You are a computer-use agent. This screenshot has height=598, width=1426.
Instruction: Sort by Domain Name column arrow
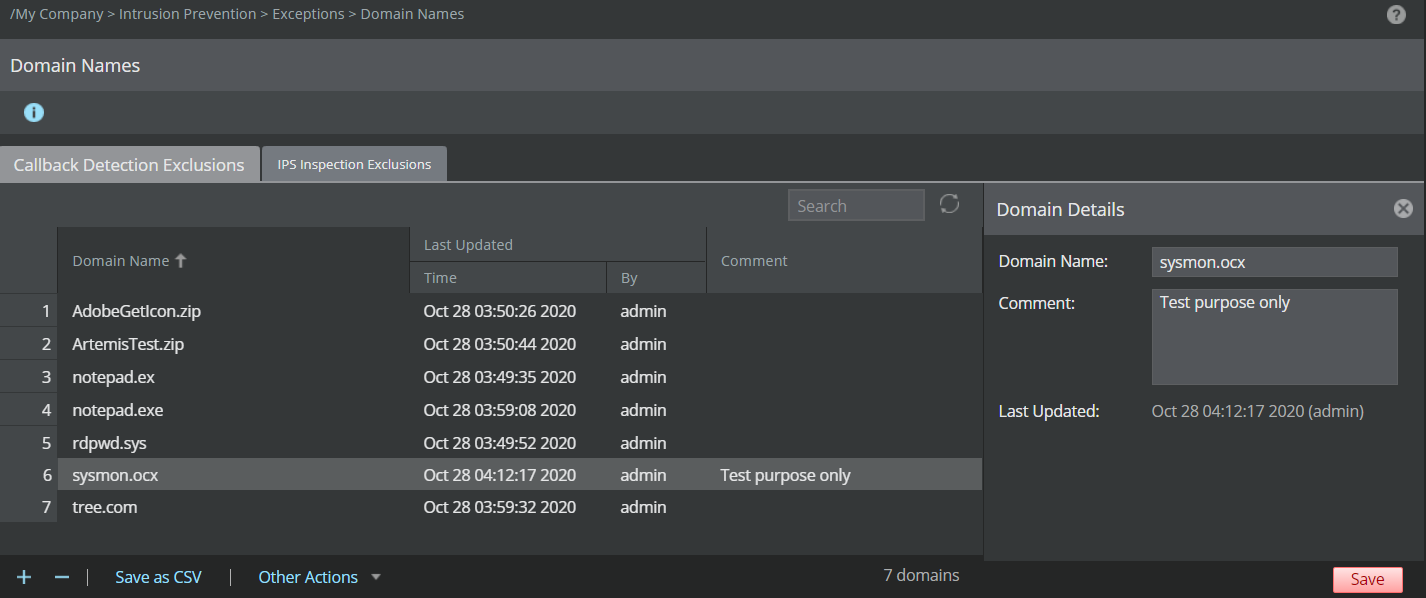click(x=181, y=260)
